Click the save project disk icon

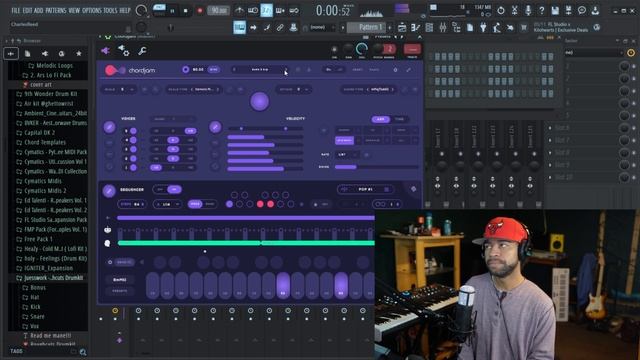click(555, 11)
